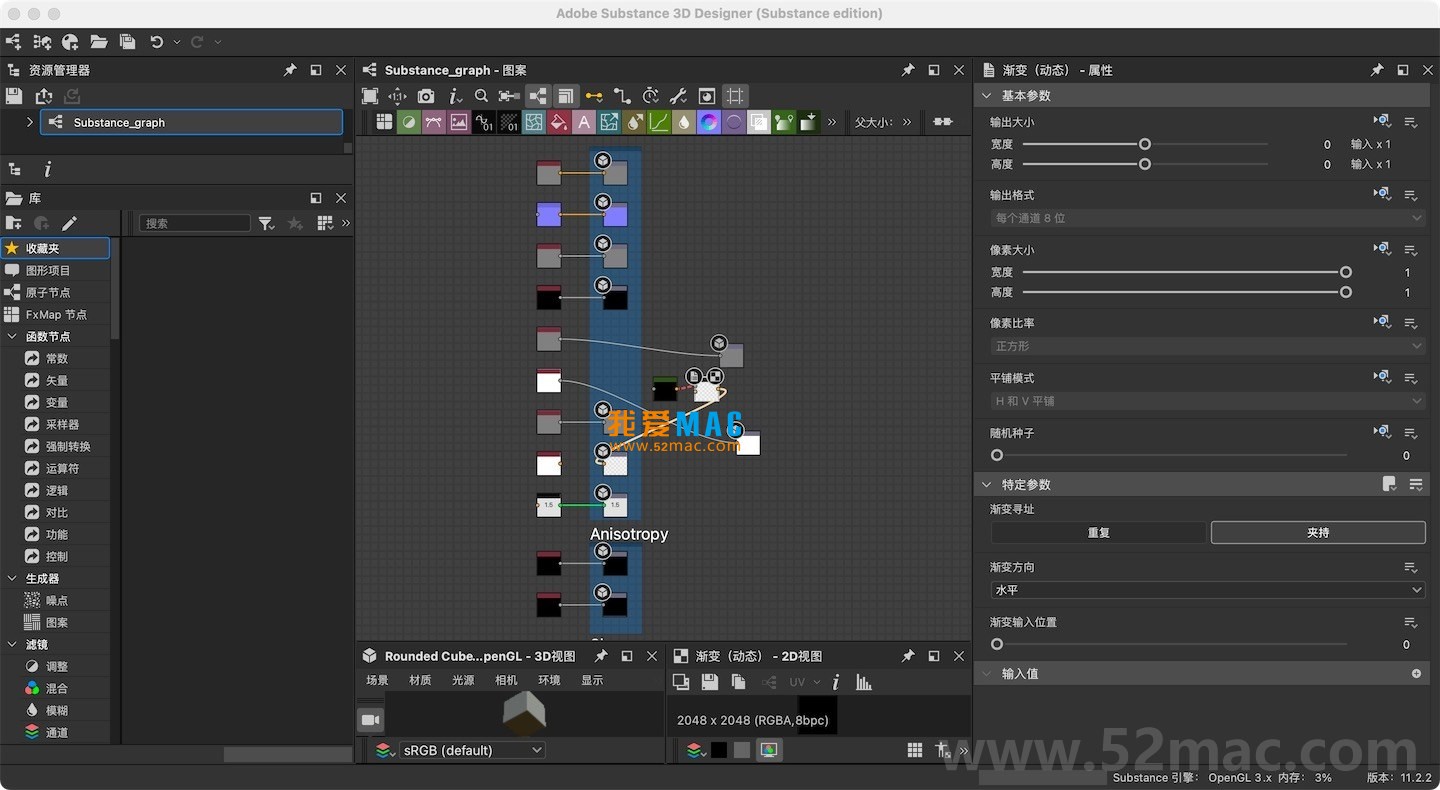Click the 渐变输入位置 slider handle
Viewport: 1440px width, 790px height.
pyautogui.click(x=997, y=644)
